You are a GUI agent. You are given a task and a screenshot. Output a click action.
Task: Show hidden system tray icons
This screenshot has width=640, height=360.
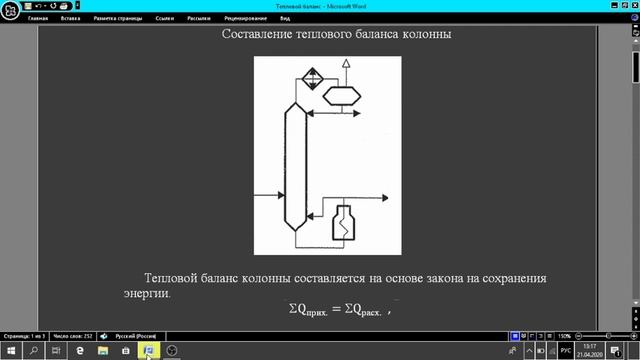pos(529,351)
